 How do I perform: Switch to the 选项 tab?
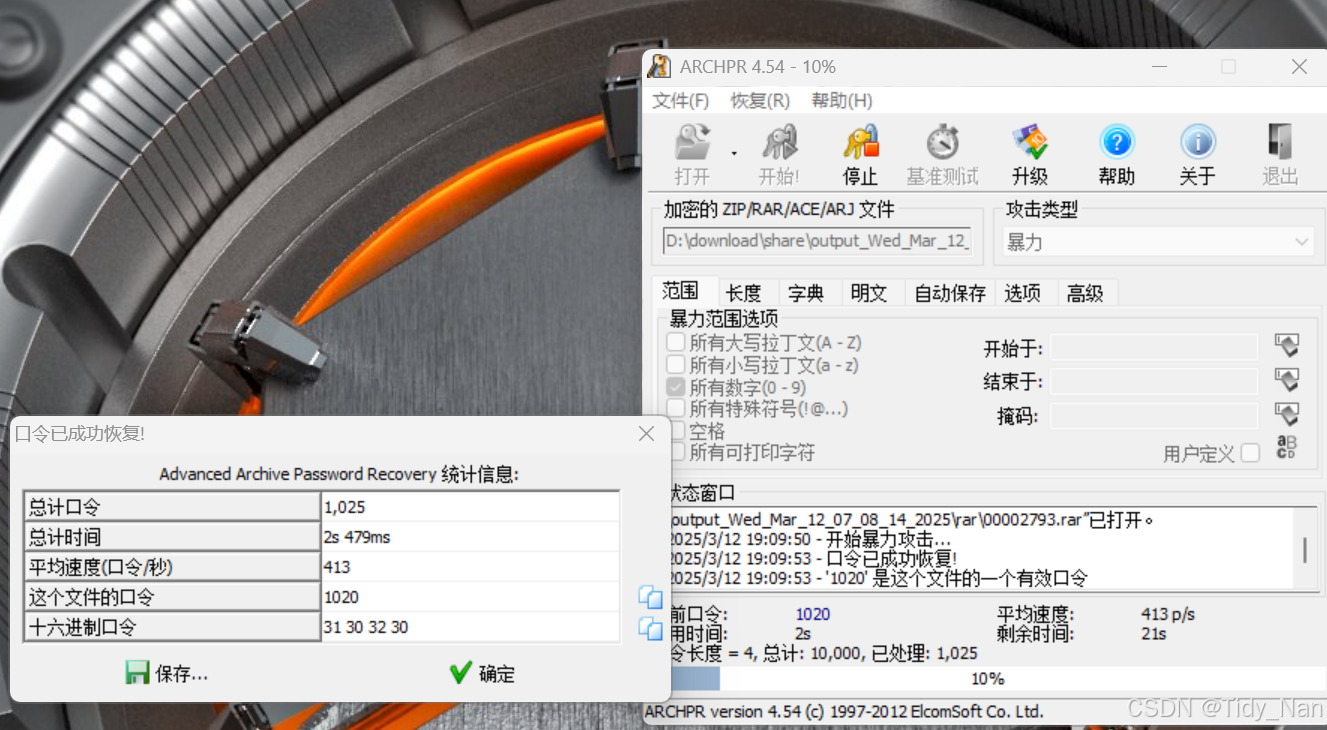(x=1022, y=293)
